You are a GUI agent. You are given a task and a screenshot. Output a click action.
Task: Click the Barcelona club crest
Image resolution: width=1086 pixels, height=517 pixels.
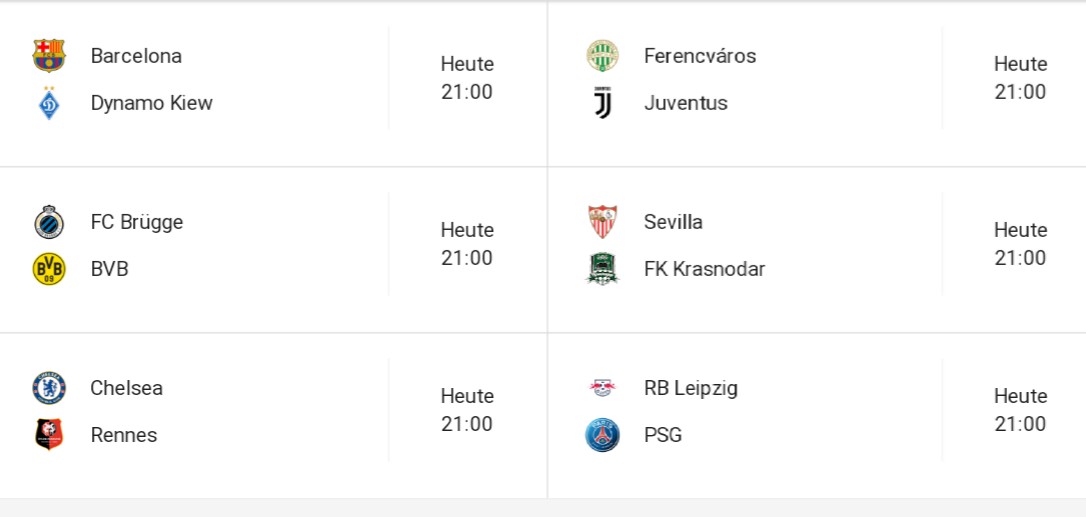point(49,55)
